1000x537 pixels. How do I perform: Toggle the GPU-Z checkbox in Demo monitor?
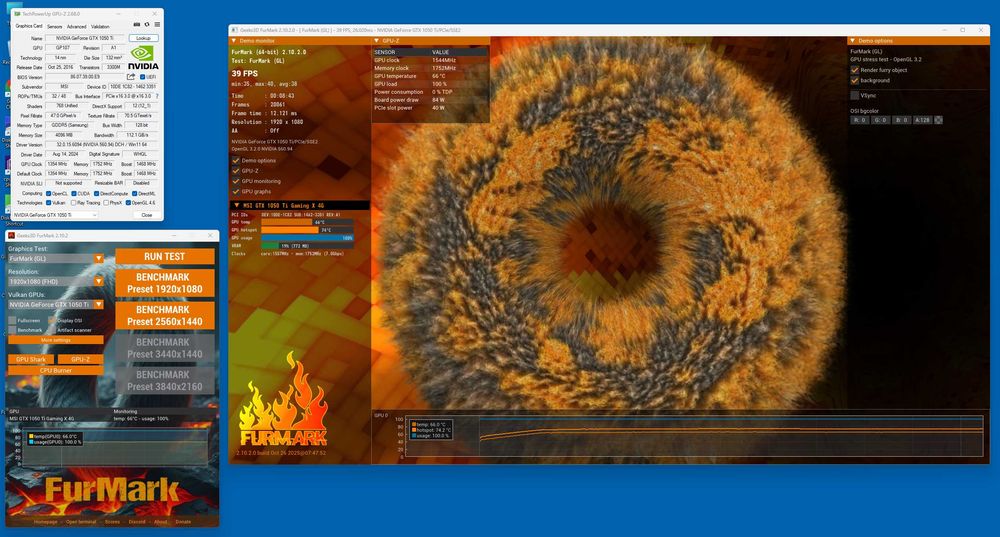(x=235, y=171)
